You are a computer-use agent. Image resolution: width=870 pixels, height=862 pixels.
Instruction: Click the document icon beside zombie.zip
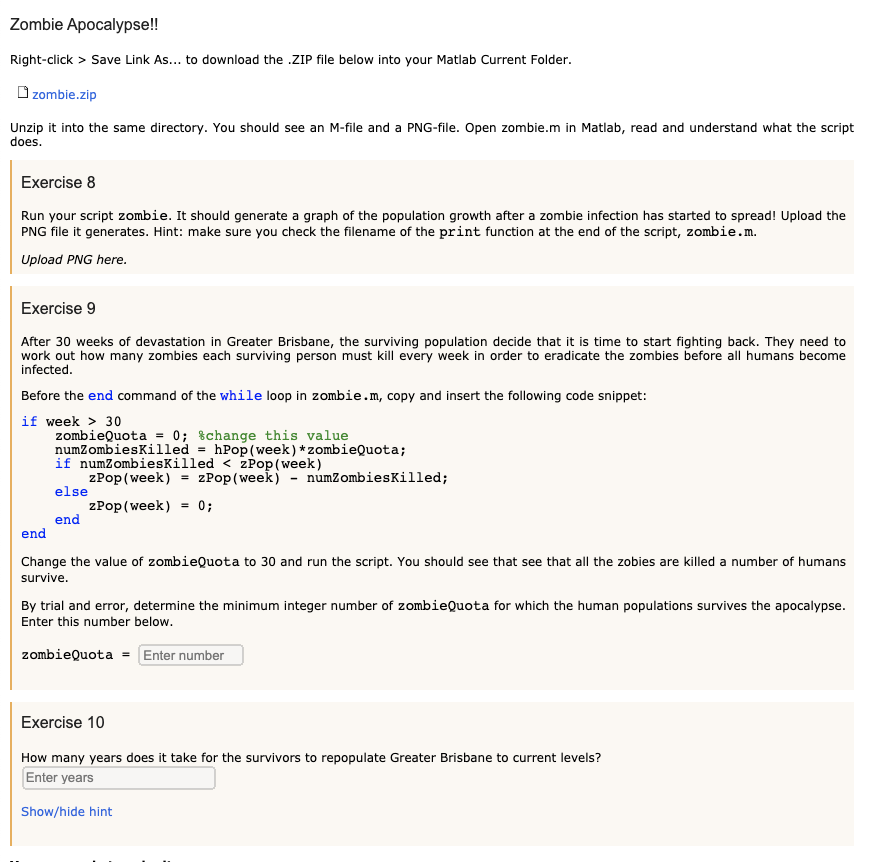tap(22, 91)
